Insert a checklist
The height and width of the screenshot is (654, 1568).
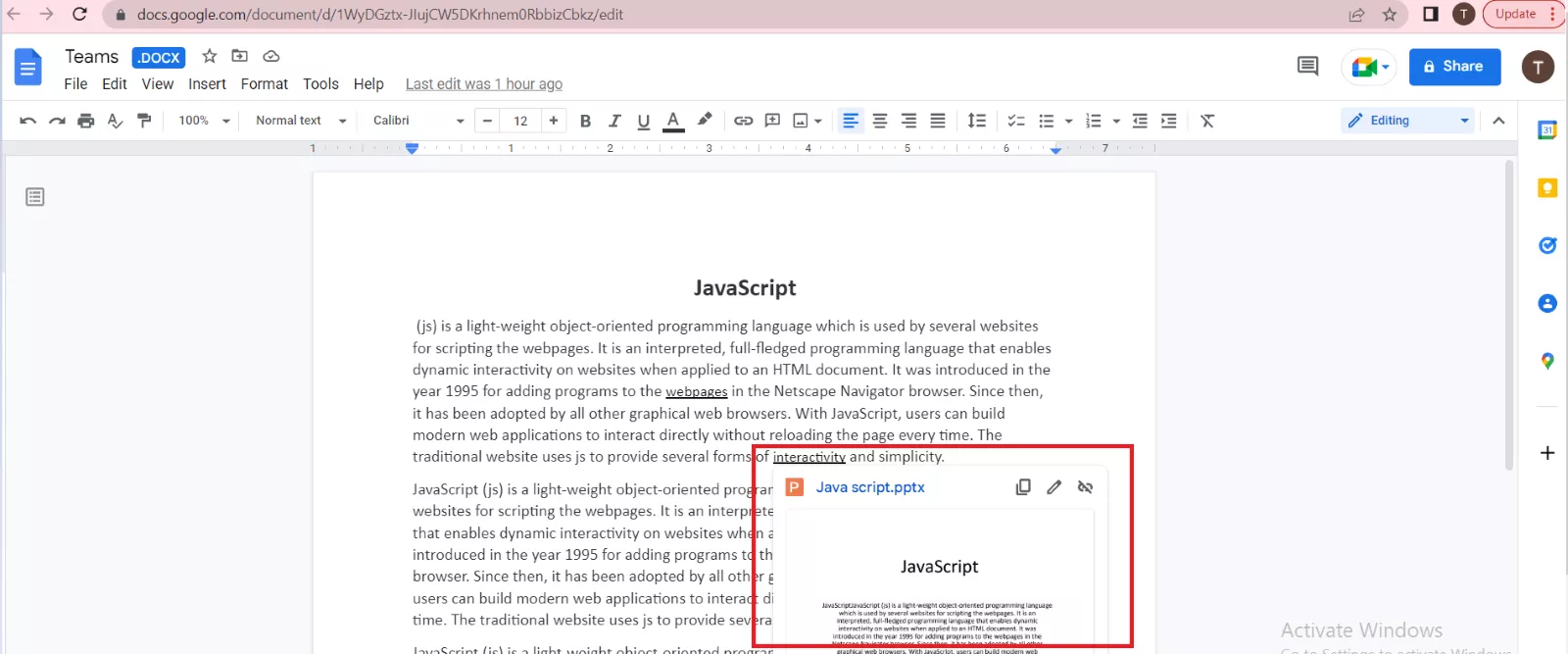pos(1016,121)
